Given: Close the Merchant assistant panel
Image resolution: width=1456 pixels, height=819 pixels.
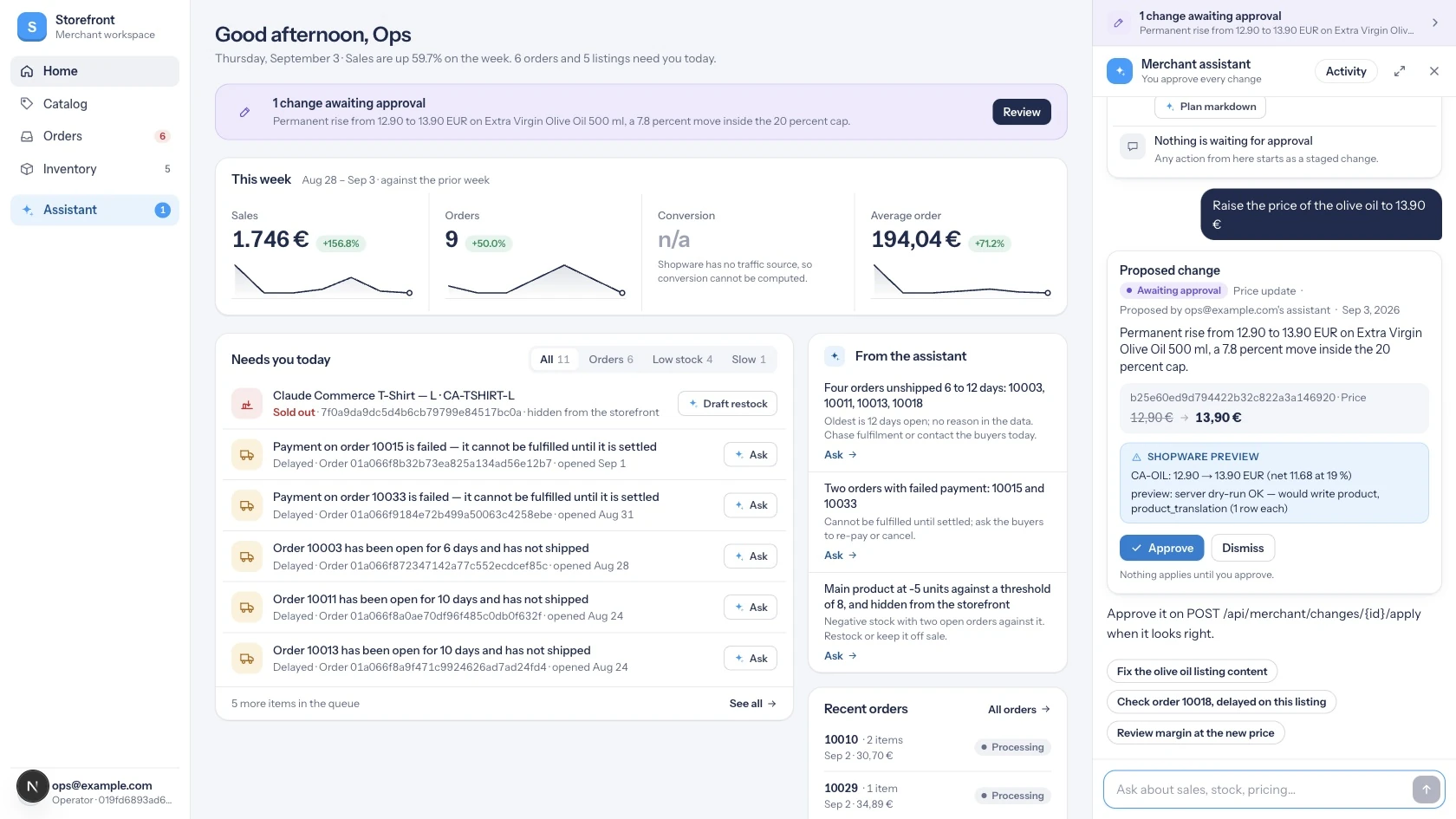Looking at the screenshot, I should click(1434, 71).
